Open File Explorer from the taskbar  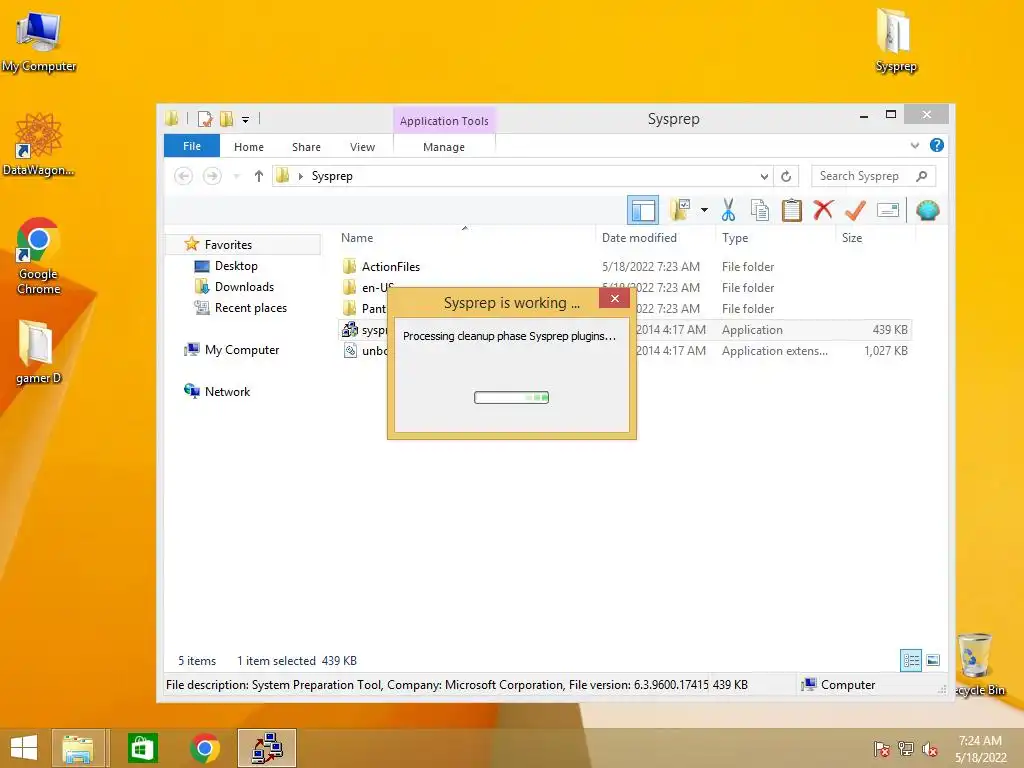(x=78, y=748)
